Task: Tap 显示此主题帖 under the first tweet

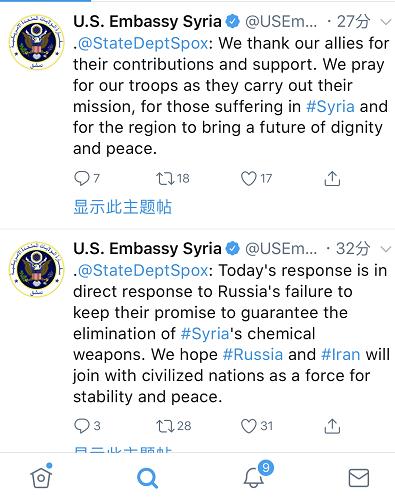Action: (122, 207)
